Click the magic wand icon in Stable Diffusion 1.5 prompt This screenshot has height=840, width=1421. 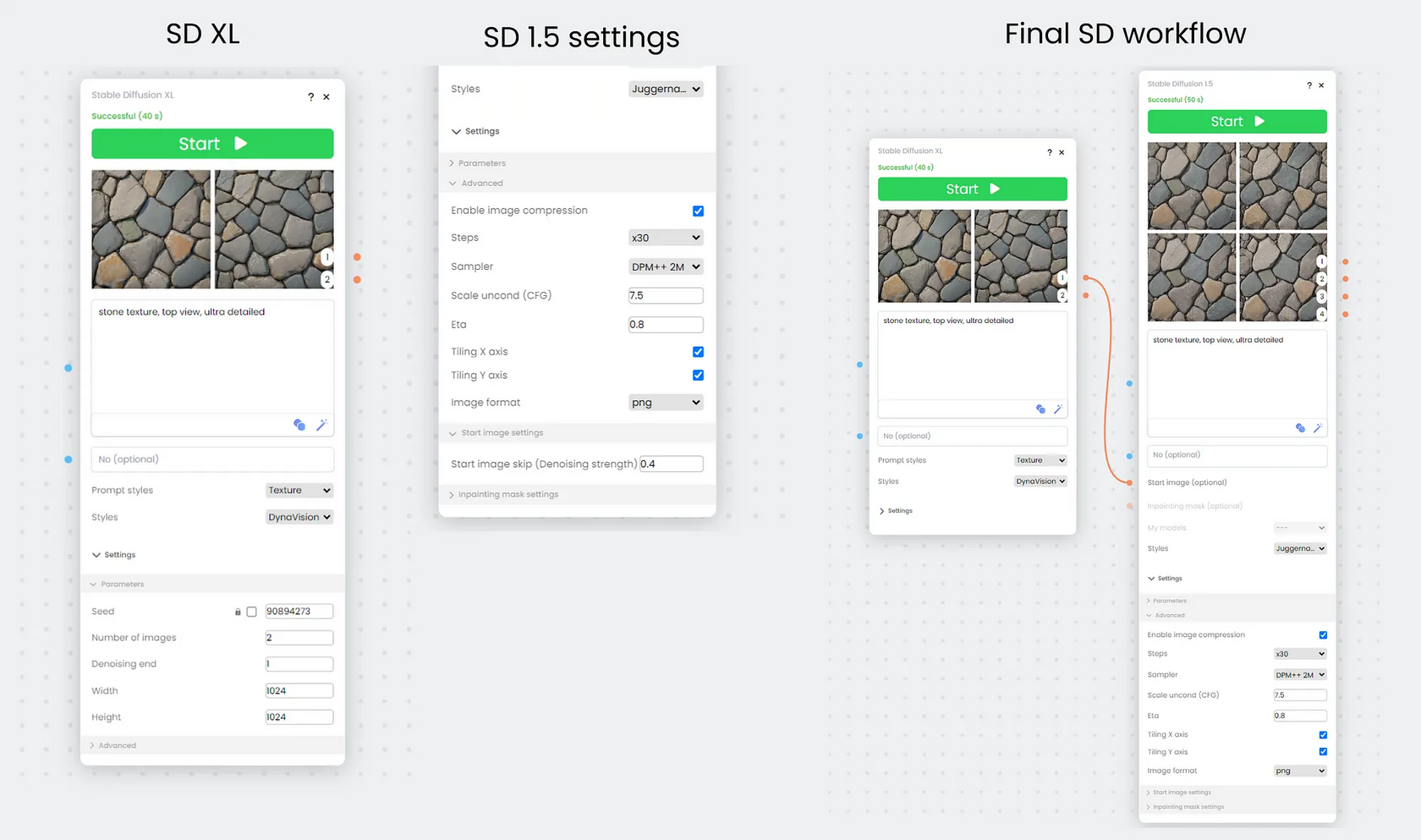point(1317,428)
